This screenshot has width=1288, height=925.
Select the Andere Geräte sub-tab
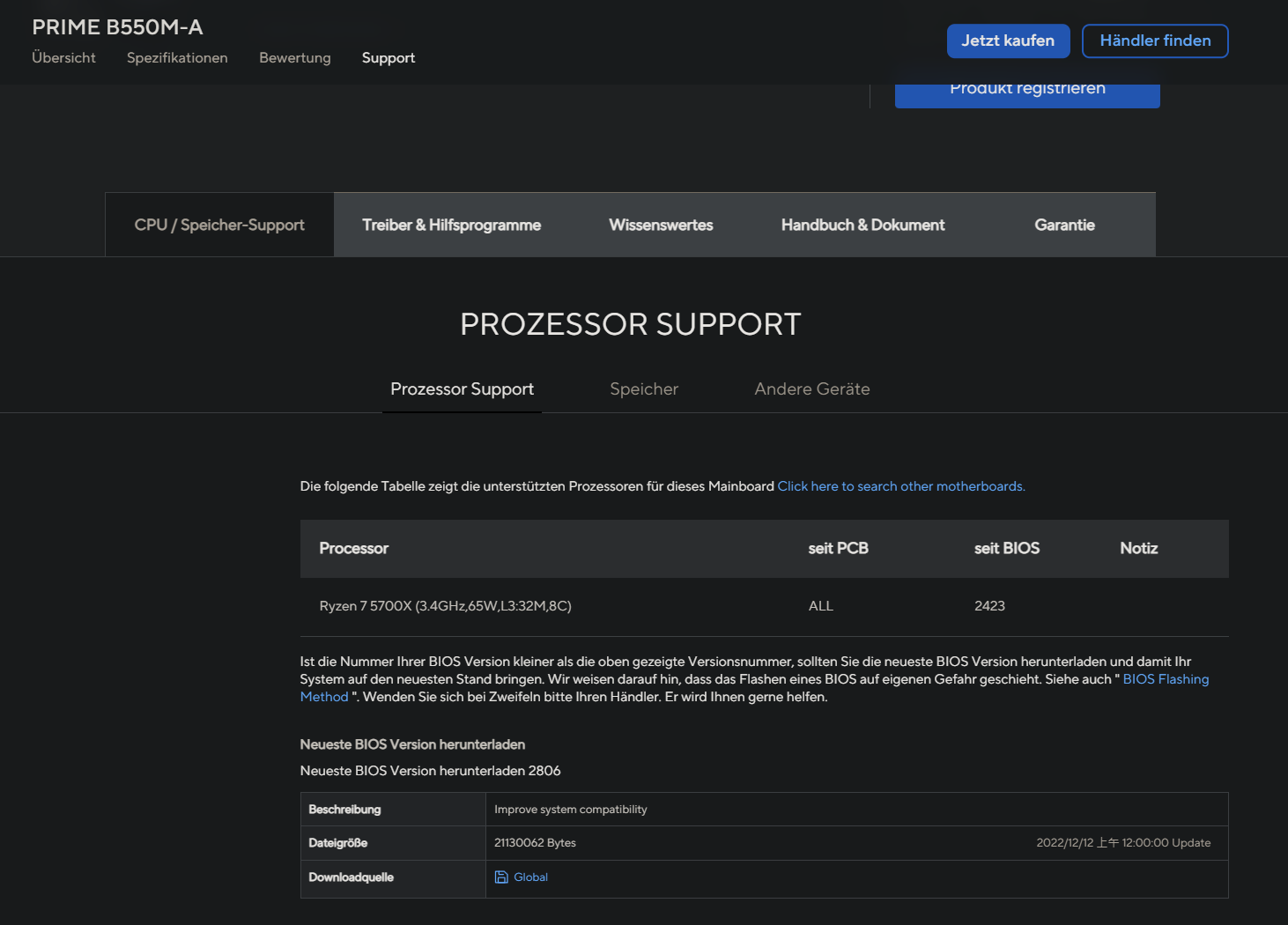812,389
